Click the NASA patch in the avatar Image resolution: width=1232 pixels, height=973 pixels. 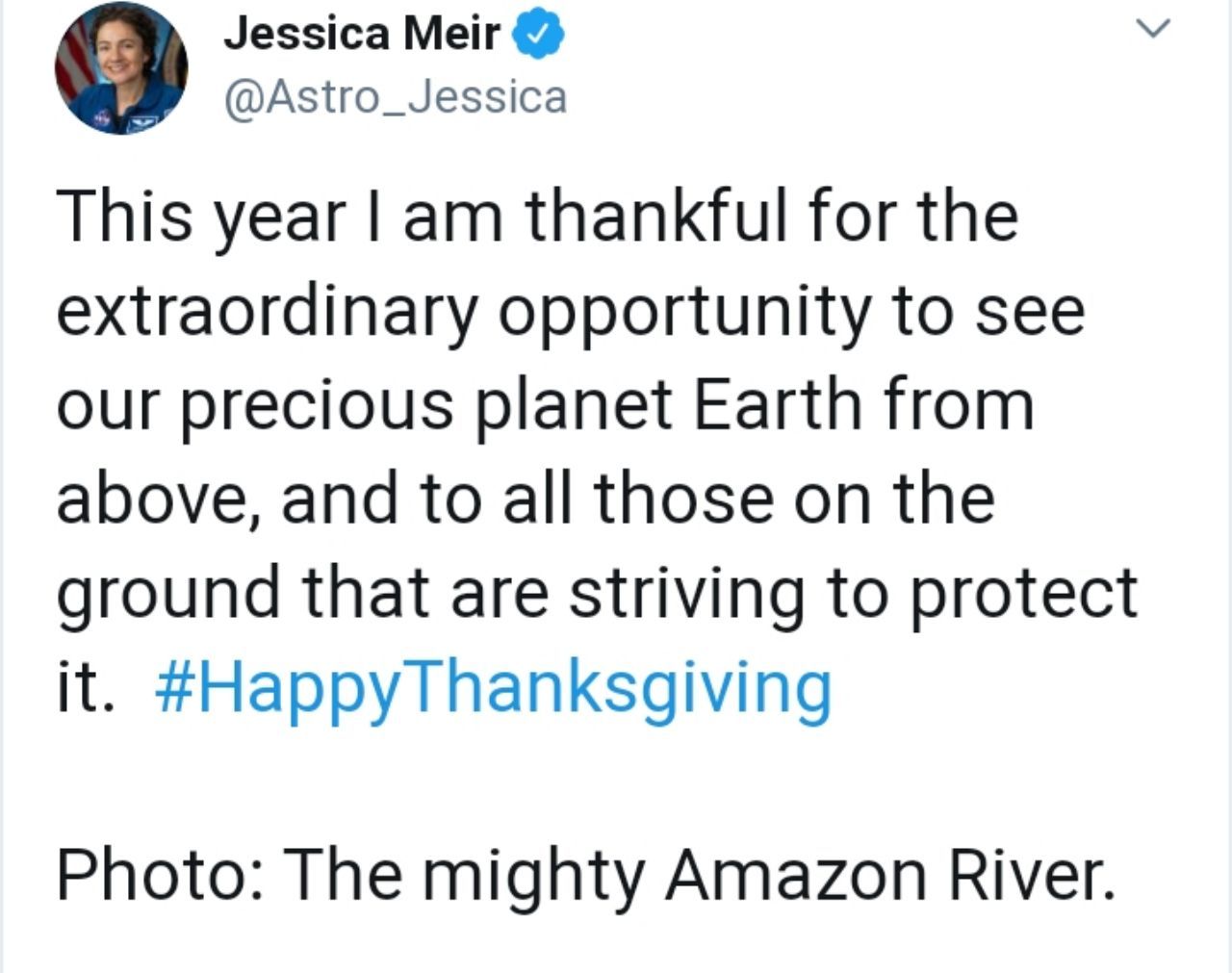[100, 117]
